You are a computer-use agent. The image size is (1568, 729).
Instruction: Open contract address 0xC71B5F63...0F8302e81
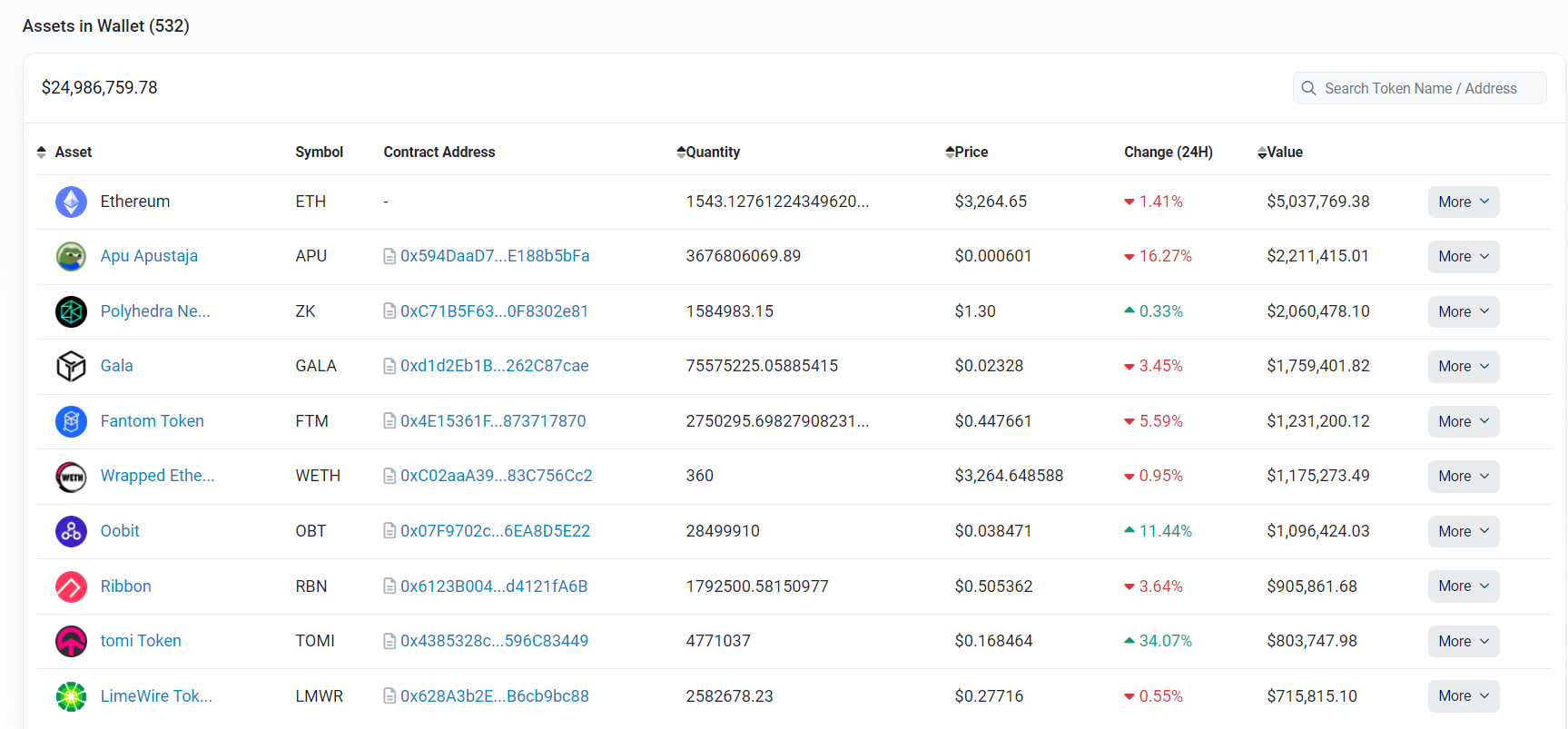495,311
